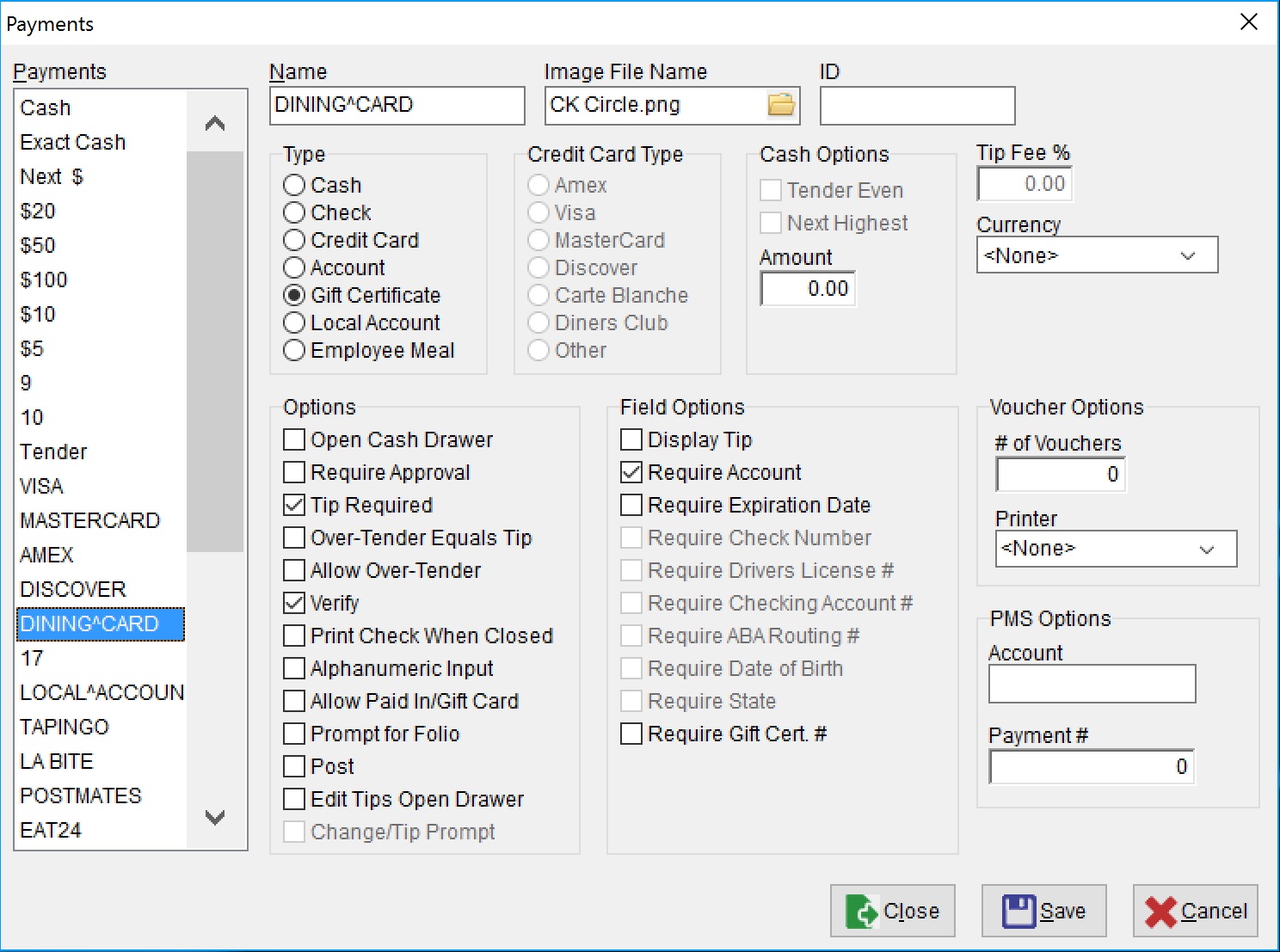Select the Credit Card payment type

tap(293, 240)
